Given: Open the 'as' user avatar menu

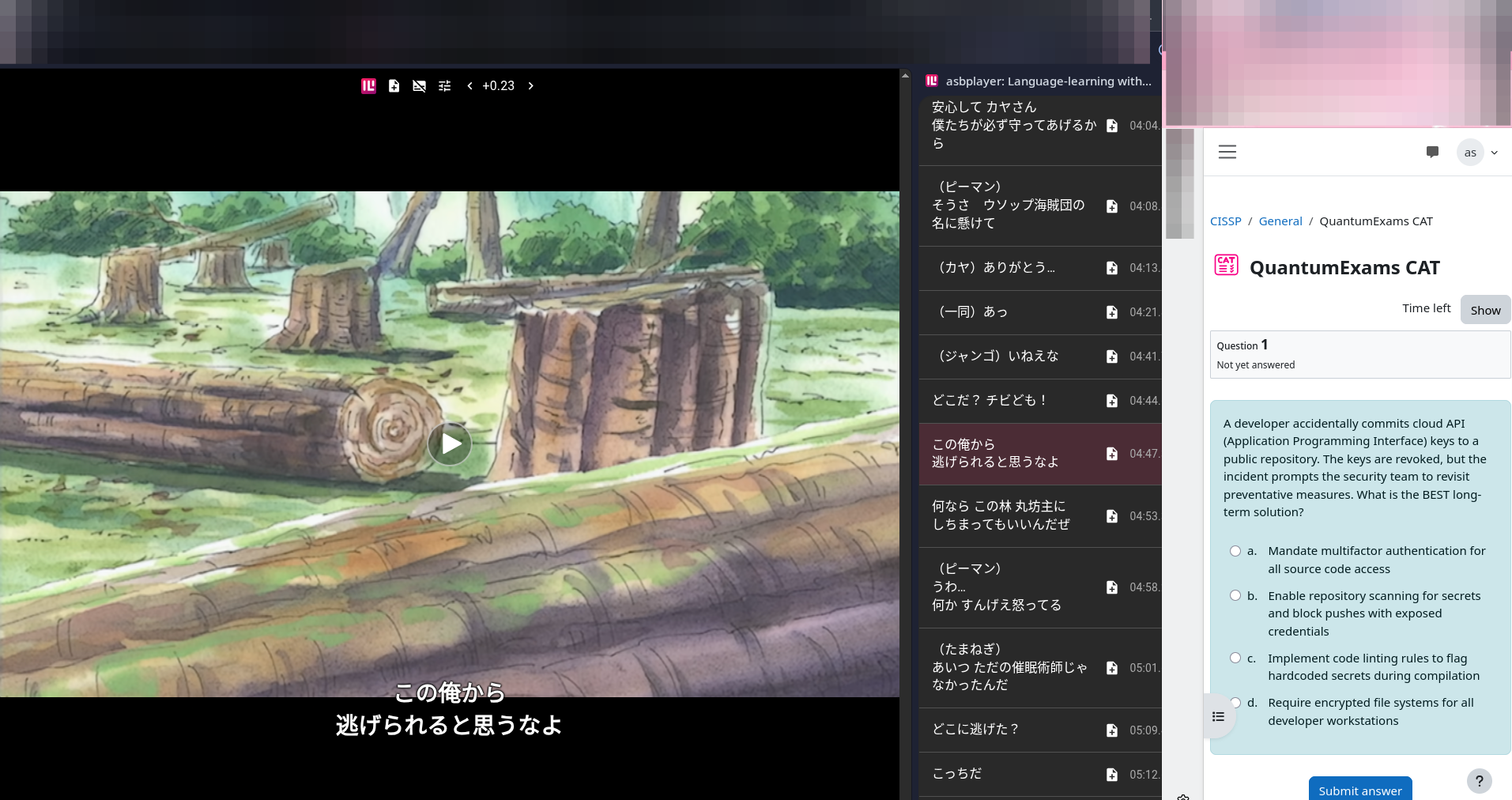Looking at the screenshot, I should (x=1470, y=153).
